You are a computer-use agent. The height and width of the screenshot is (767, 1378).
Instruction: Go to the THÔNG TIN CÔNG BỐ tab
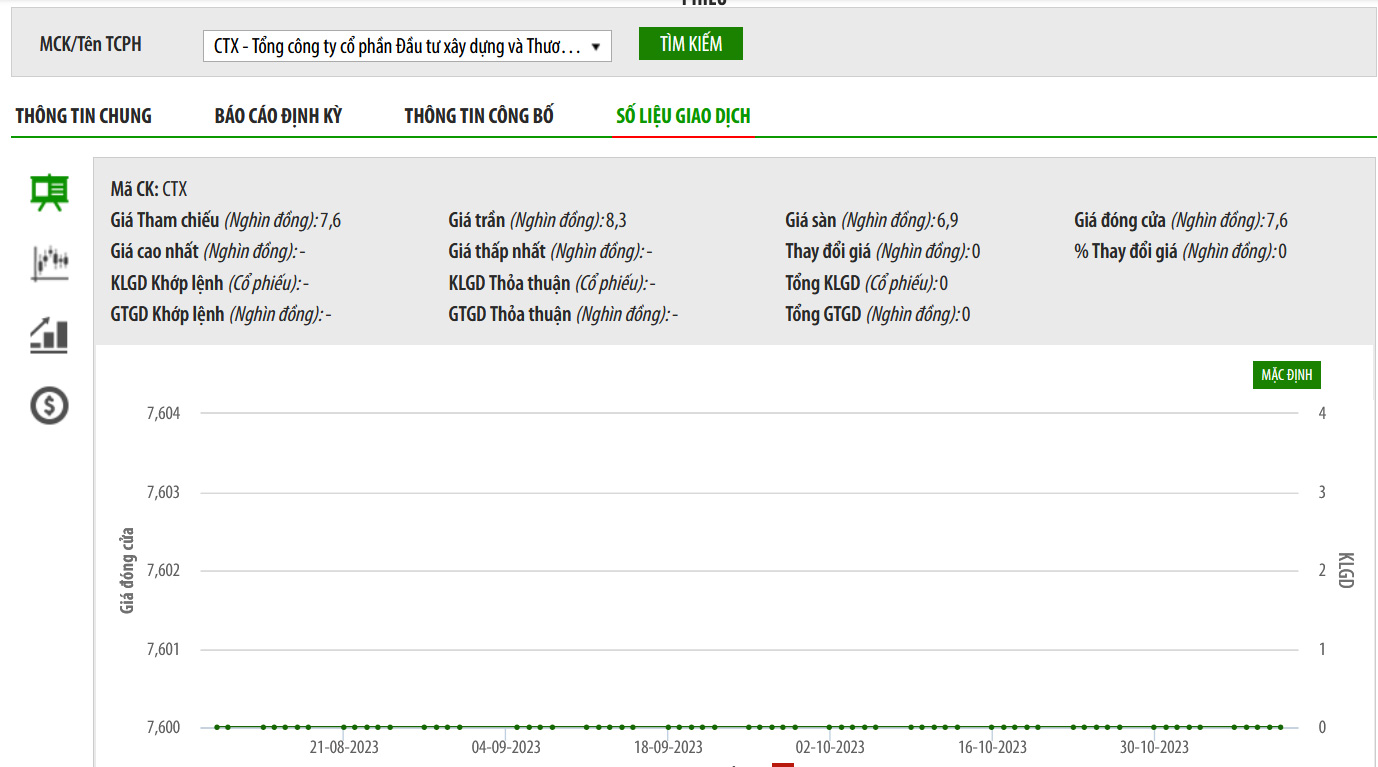tap(479, 116)
